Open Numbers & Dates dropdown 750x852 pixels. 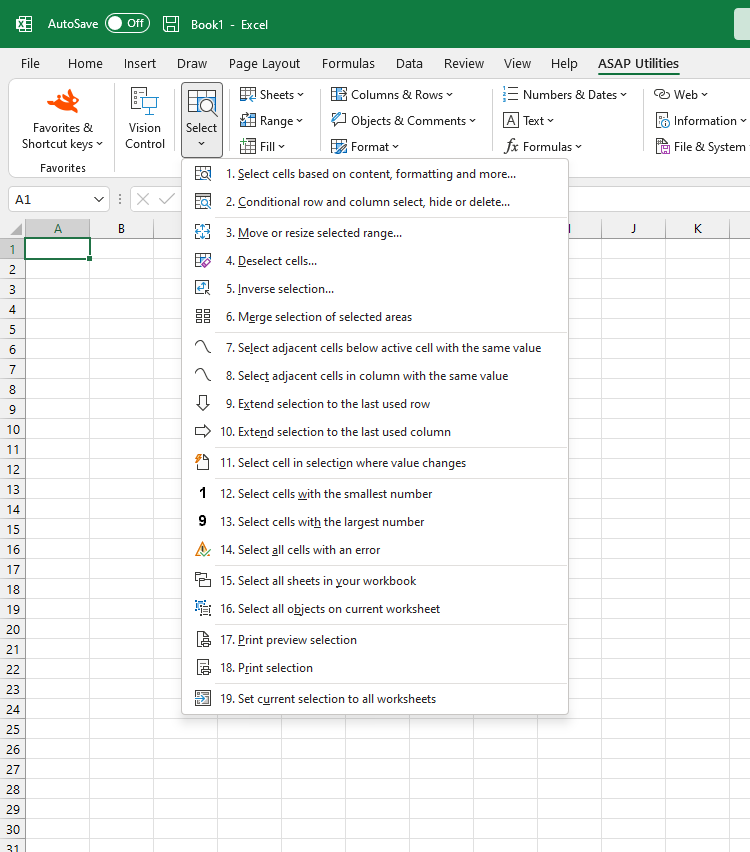pos(565,95)
